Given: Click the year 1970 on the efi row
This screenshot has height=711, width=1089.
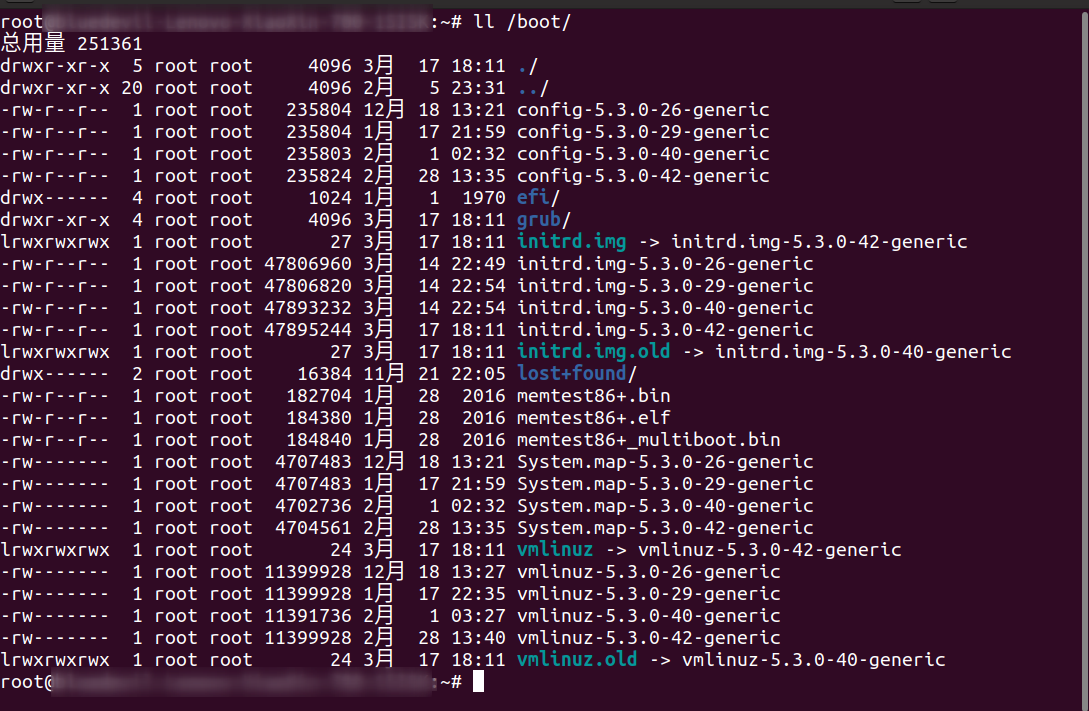Looking at the screenshot, I should (484, 198).
